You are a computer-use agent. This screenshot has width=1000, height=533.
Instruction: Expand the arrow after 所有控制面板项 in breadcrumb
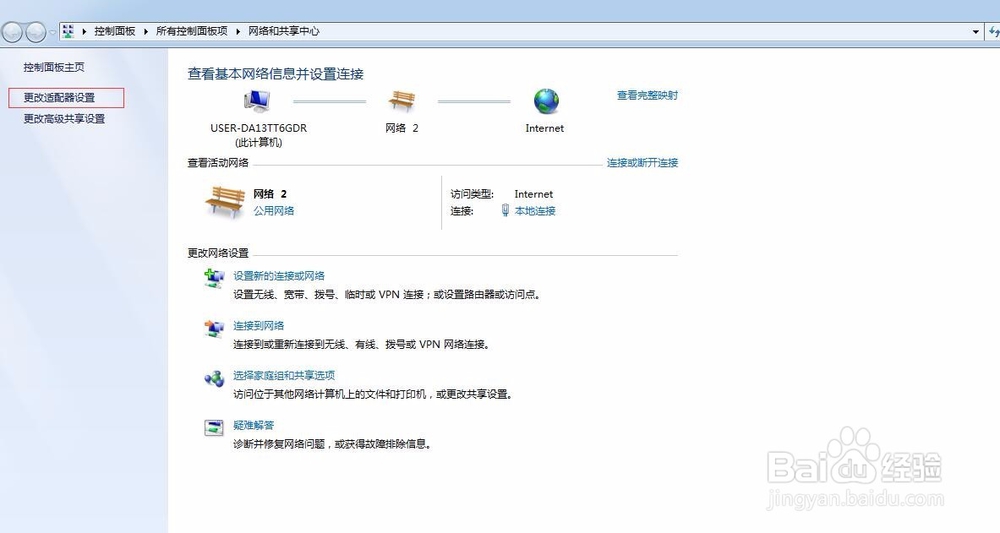(237, 31)
